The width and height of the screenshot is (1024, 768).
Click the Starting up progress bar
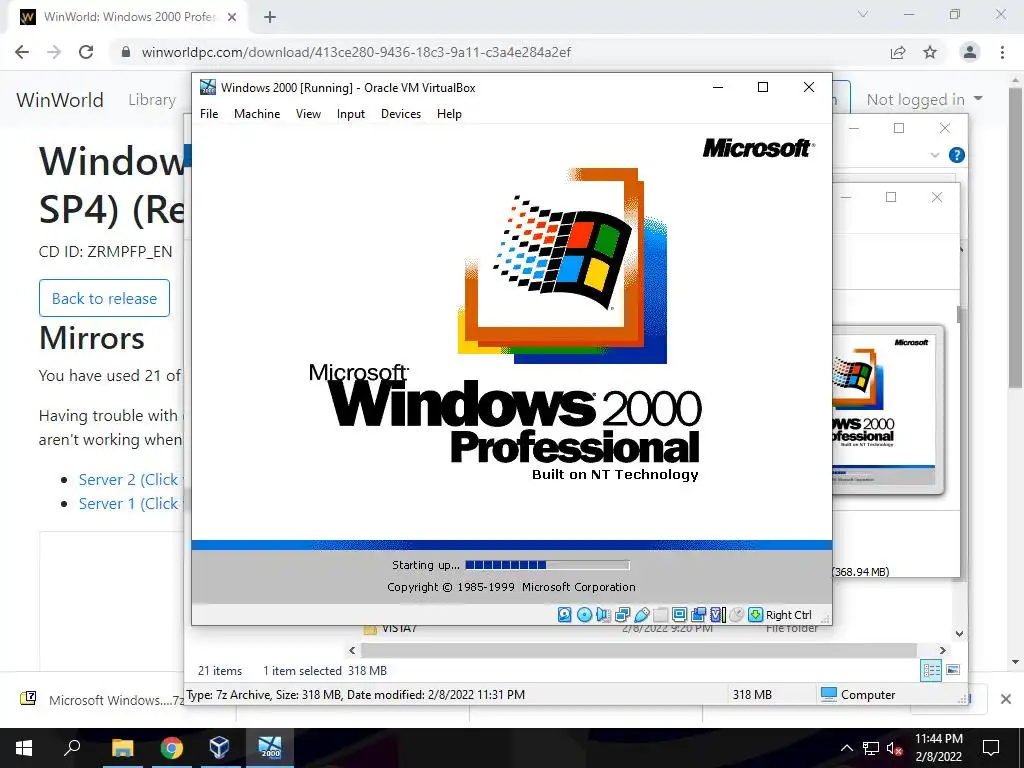[x=547, y=565]
